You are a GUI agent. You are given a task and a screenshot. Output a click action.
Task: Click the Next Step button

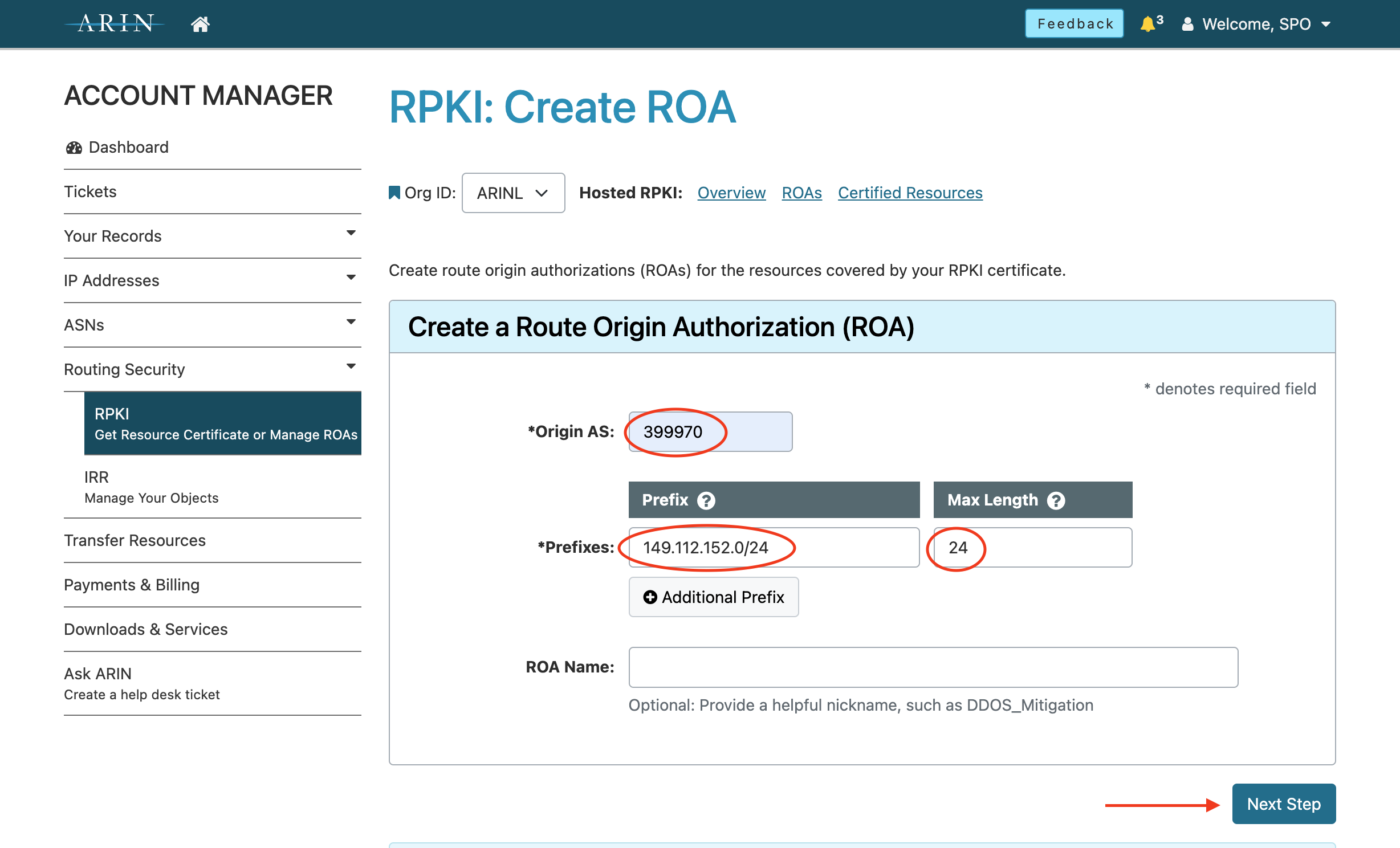(1284, 804)
